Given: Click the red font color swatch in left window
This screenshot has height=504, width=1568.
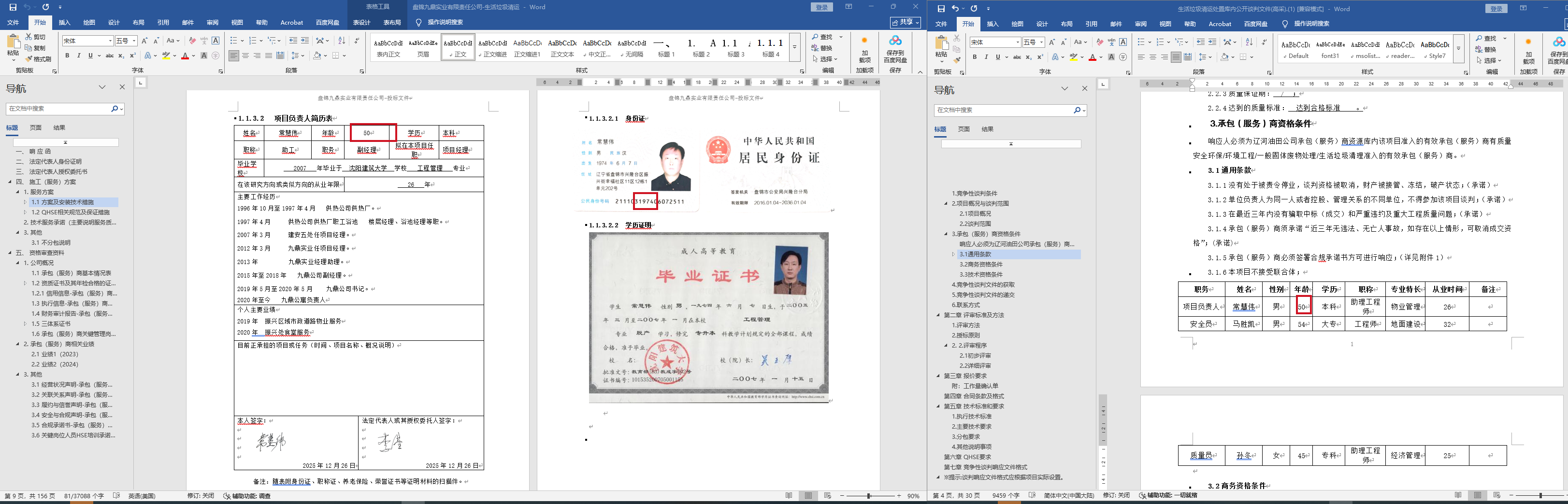Looking at the screenshot, I should tap(185, 56).
